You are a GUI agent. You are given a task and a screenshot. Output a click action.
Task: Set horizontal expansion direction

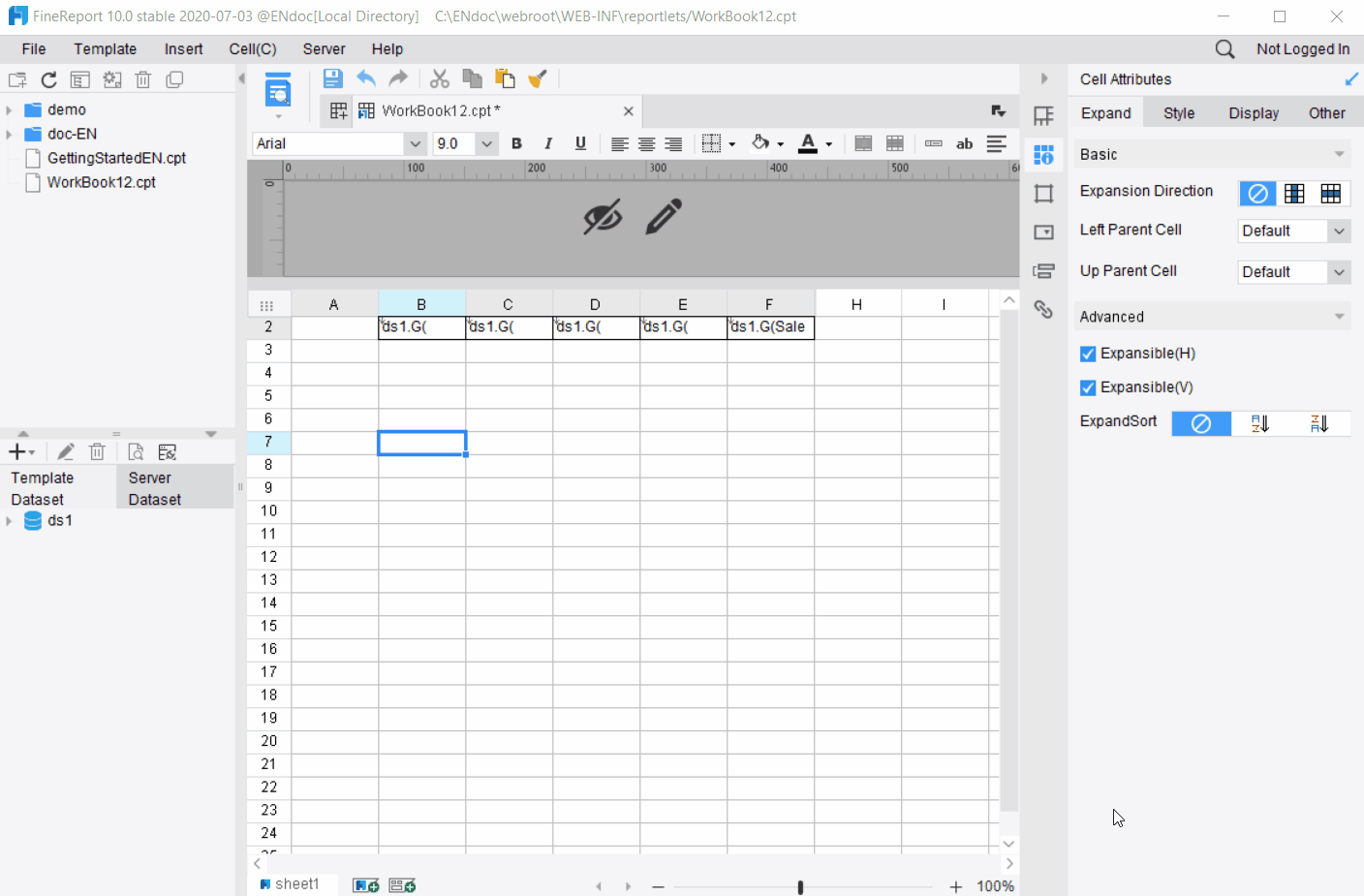pyautogui.click(x=1331, y=194)
